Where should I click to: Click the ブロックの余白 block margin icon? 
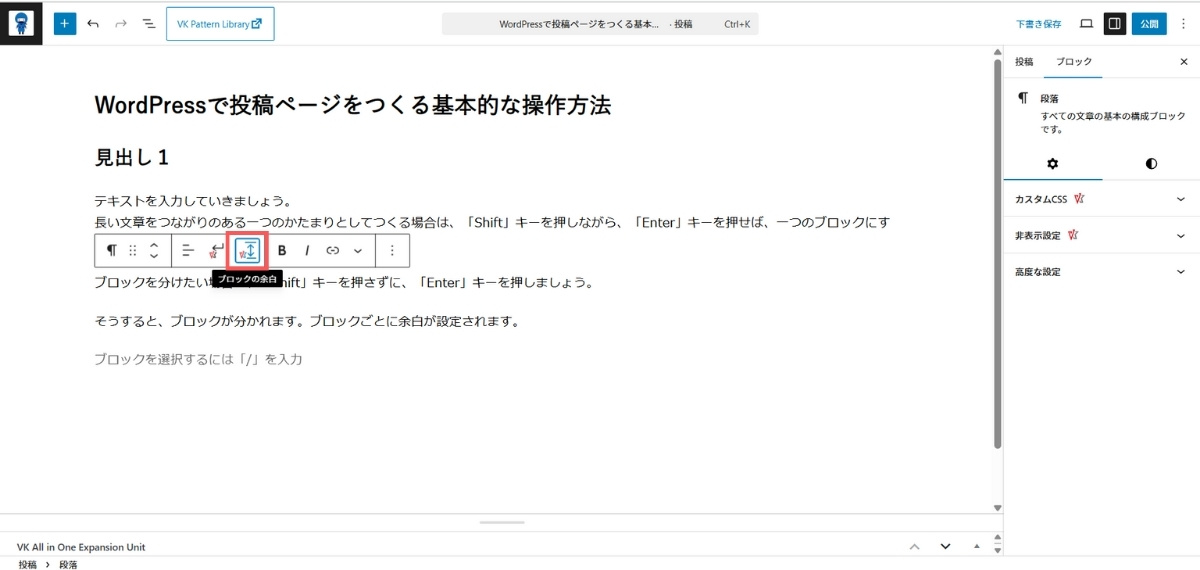247,250
